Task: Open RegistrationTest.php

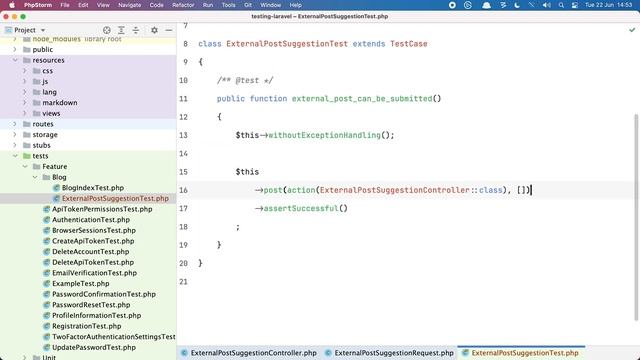Action: [x=87, y=326]
